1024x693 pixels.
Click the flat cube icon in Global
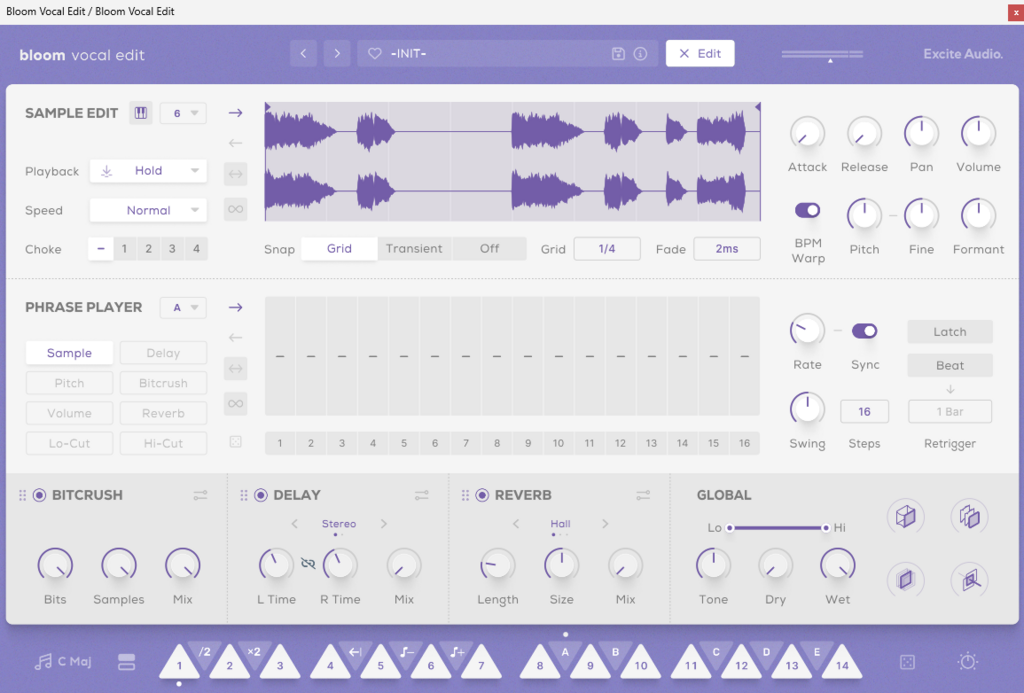click(905, 579)
